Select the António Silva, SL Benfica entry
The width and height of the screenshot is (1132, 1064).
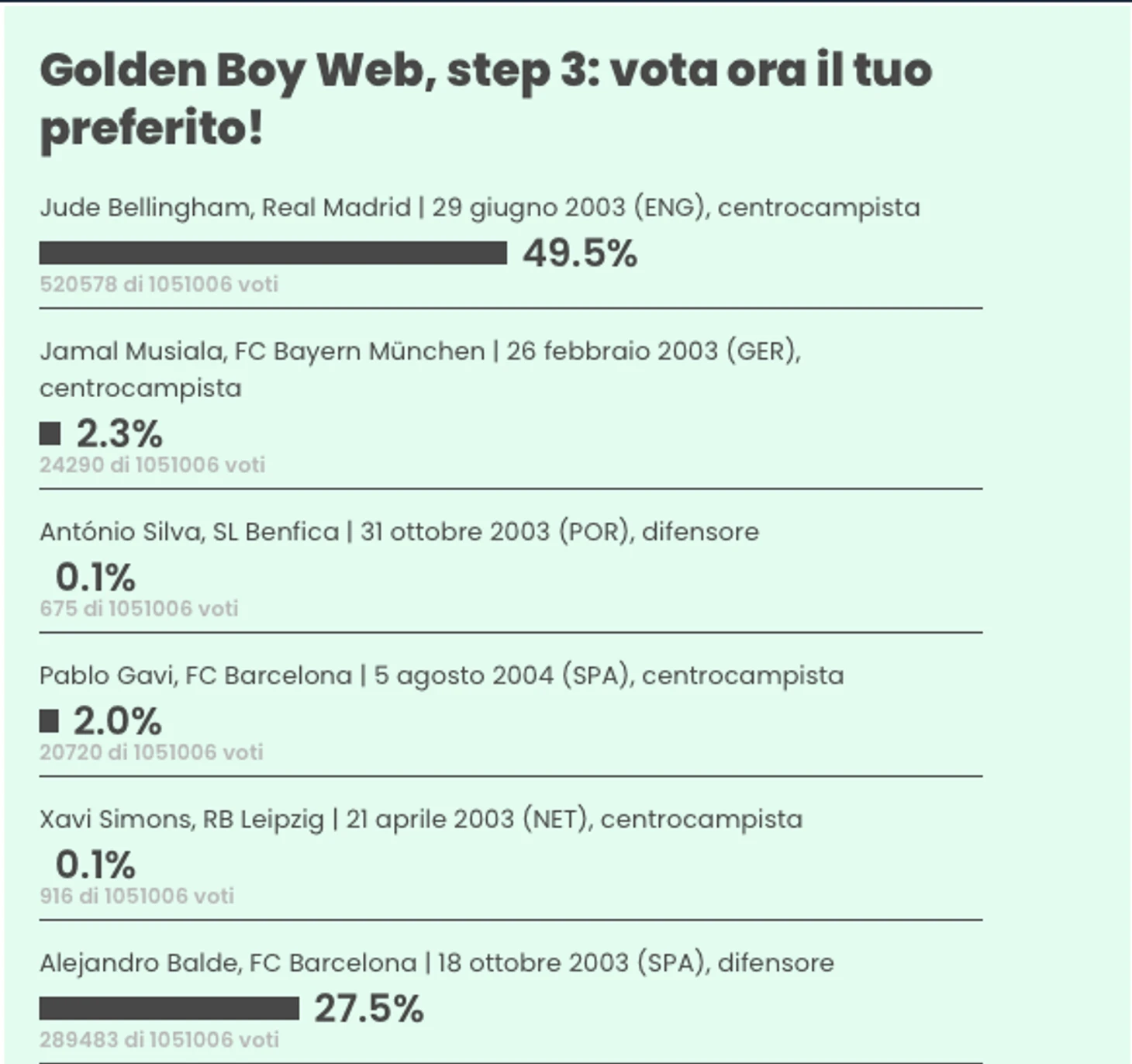tap(399, 532)
